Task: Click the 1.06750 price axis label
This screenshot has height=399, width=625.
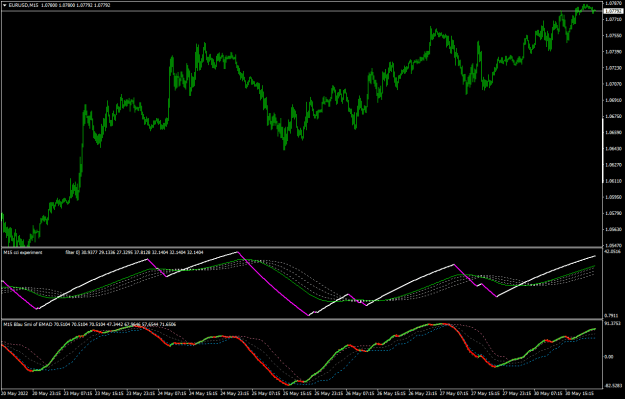Action: pyautogui.click(x=614, y=116)
